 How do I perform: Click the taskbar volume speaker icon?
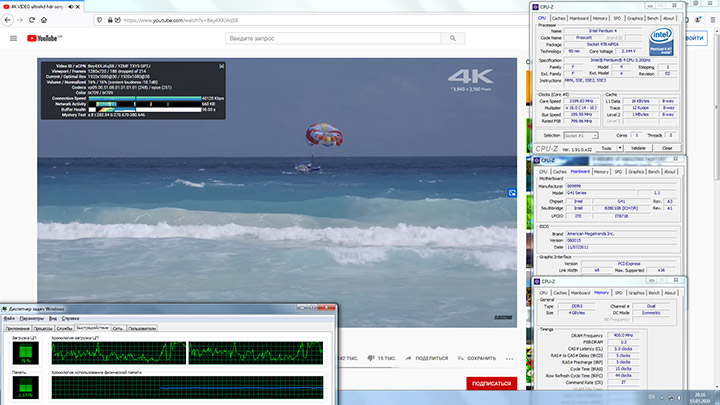pyautogui.click(x=679, y=398)
